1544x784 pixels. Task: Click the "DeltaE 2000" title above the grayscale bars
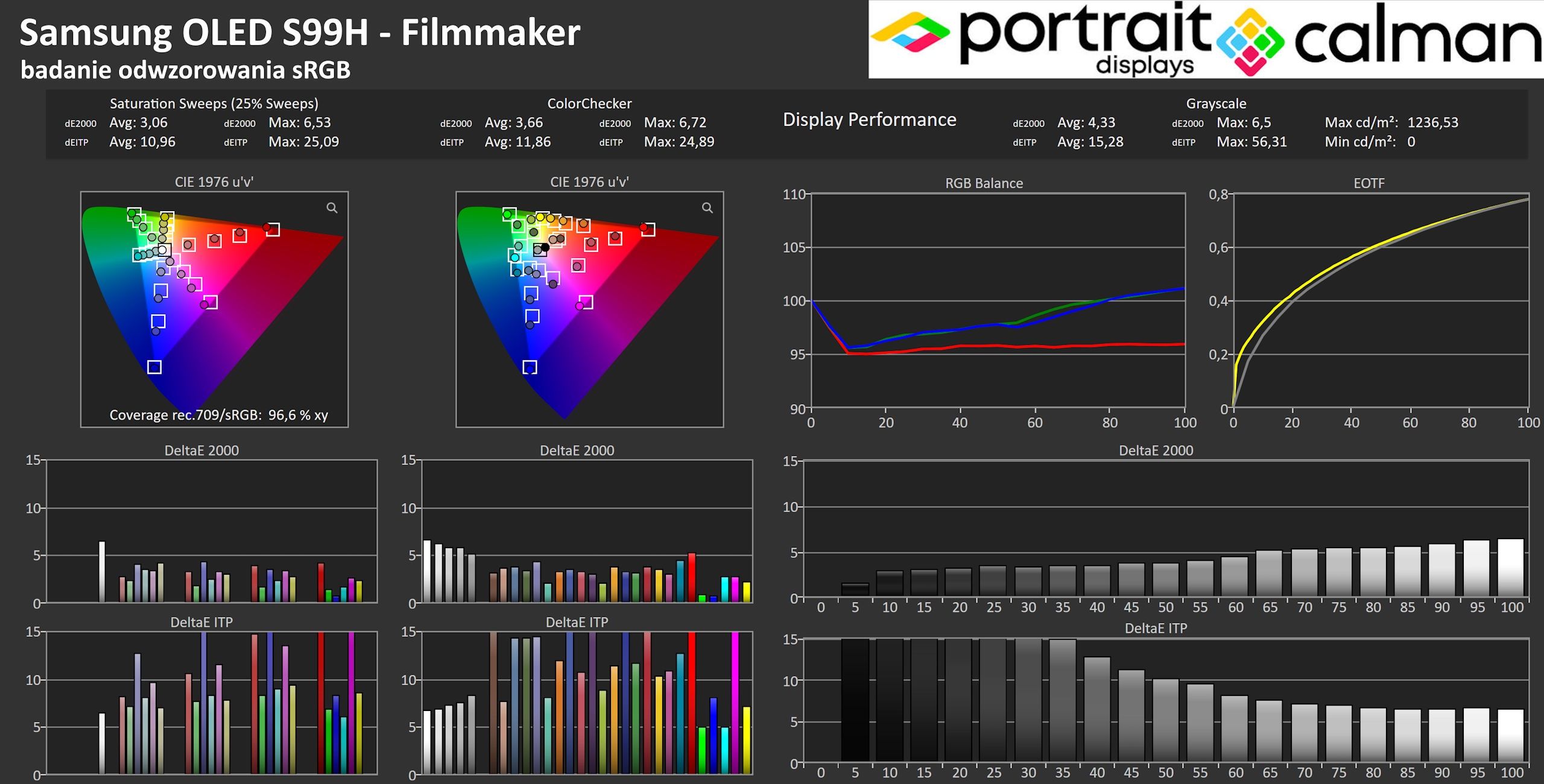click(1156, 450)
